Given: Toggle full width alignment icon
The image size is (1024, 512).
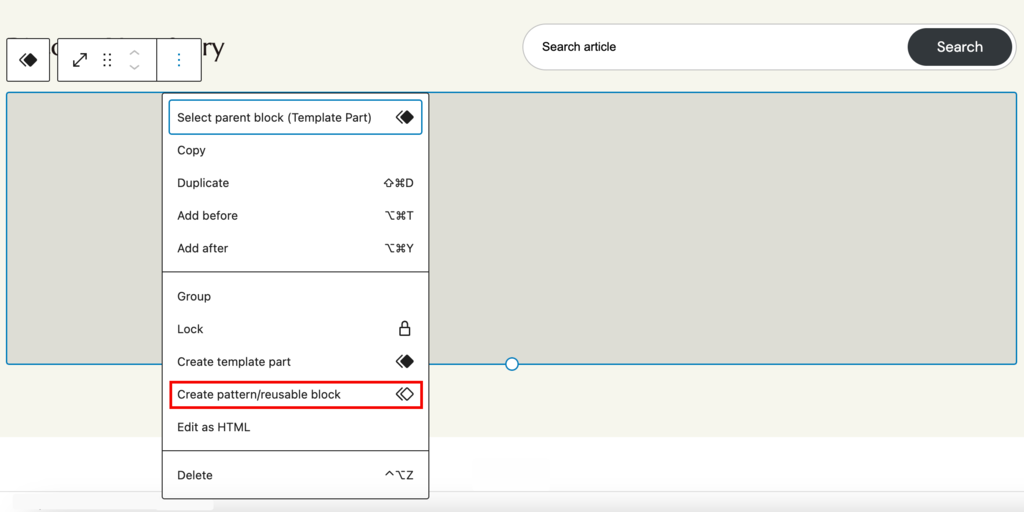Looking at the screenshot, I should click(x=80, y=60).
